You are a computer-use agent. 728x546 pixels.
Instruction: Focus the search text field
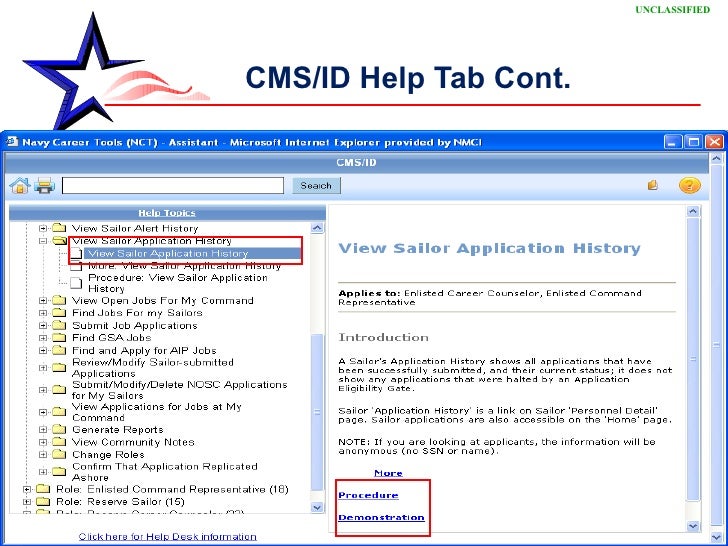click(x=173, y=186)
